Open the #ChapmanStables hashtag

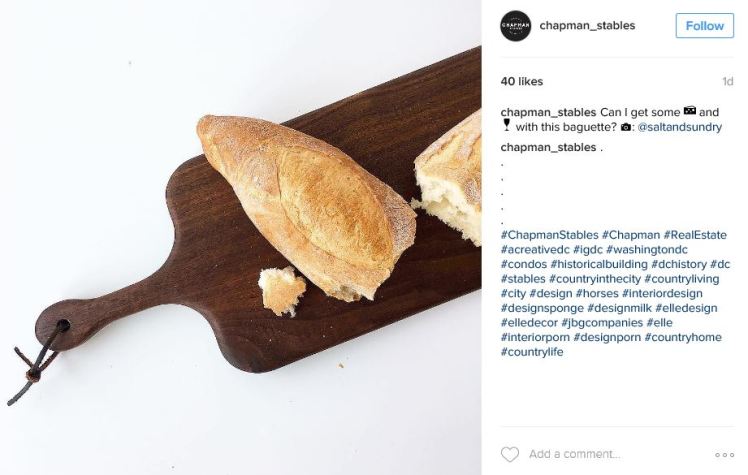tap(550, 235)
